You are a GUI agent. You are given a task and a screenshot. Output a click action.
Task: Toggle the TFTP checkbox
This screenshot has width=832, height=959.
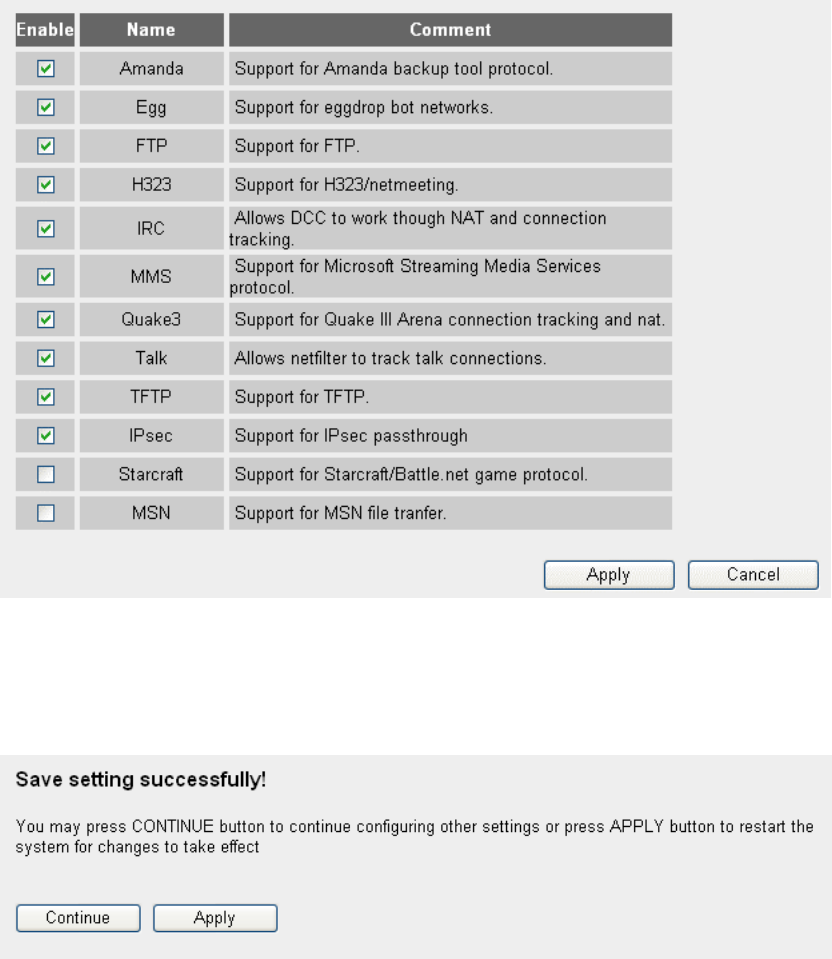click(45, 396)
